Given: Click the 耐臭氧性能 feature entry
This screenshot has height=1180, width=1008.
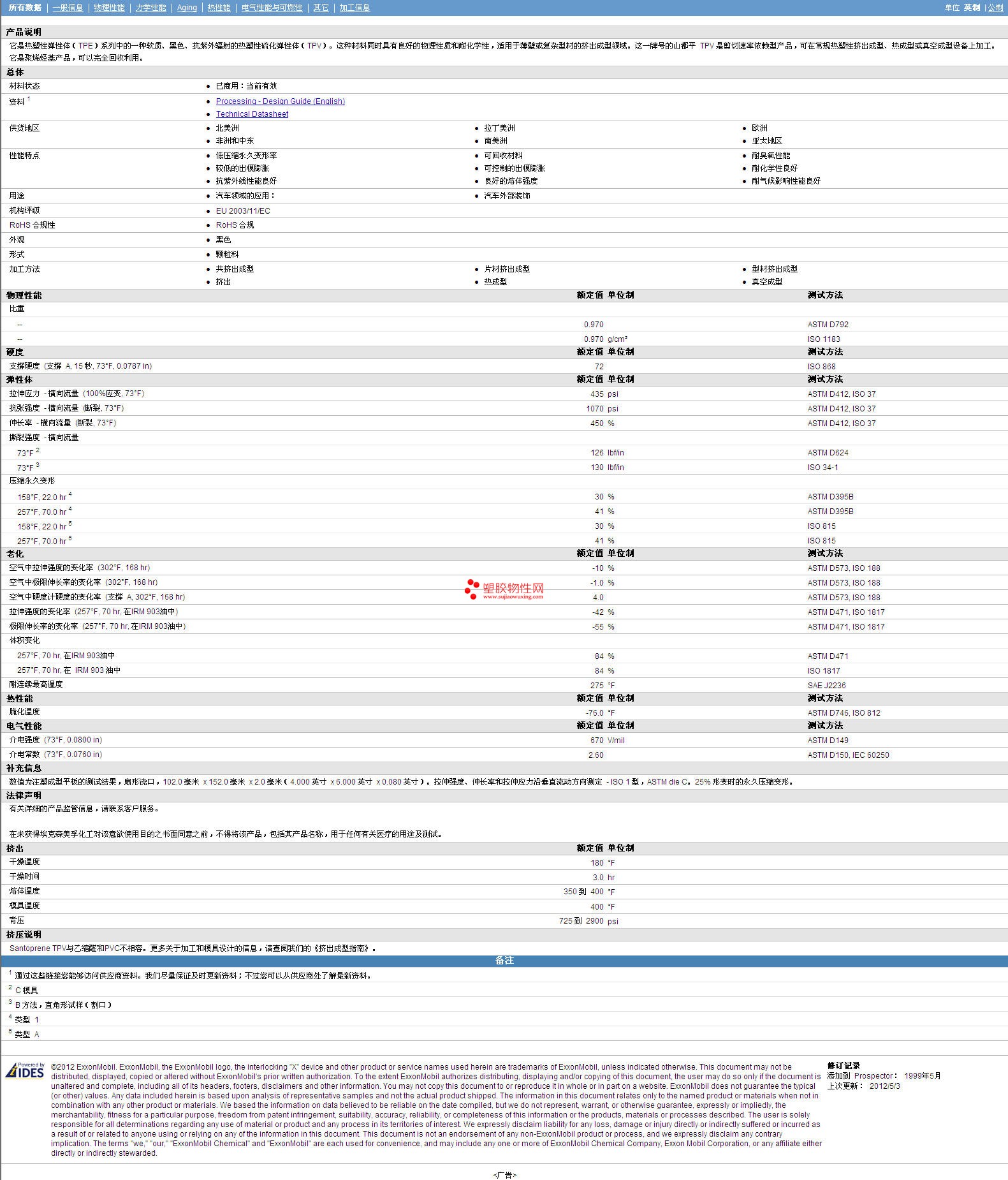Looking at the screenshot, I should (x=770, y=156).
